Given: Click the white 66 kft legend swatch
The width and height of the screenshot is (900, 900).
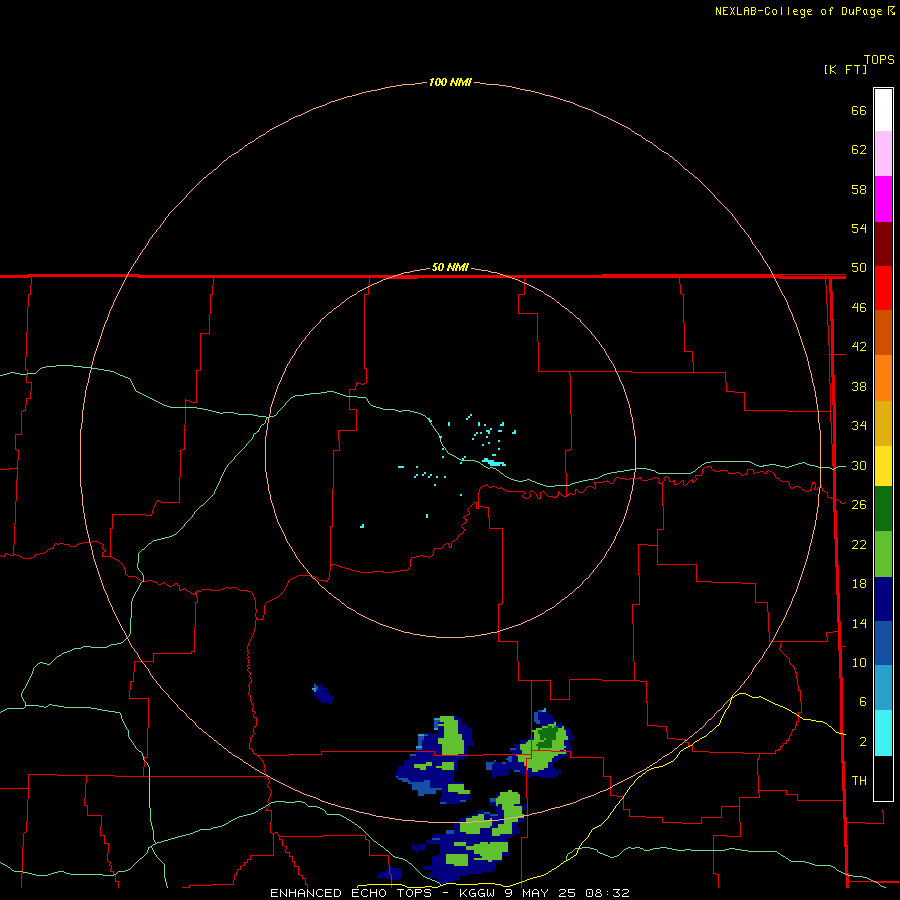Looking at the screenshot, I should coord(883,110).
